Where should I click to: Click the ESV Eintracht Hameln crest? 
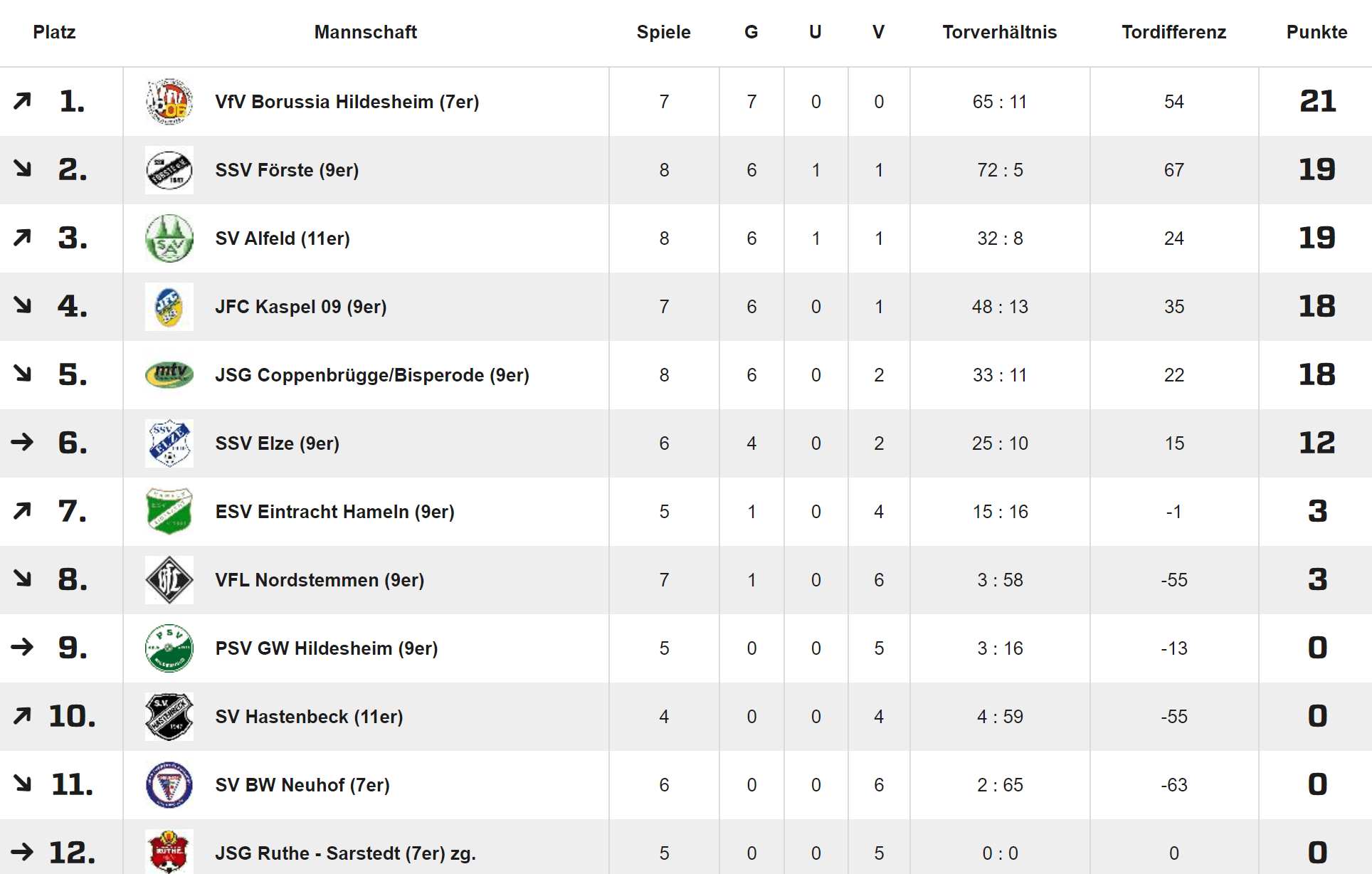pyautogui.click(x=169, y=512)
